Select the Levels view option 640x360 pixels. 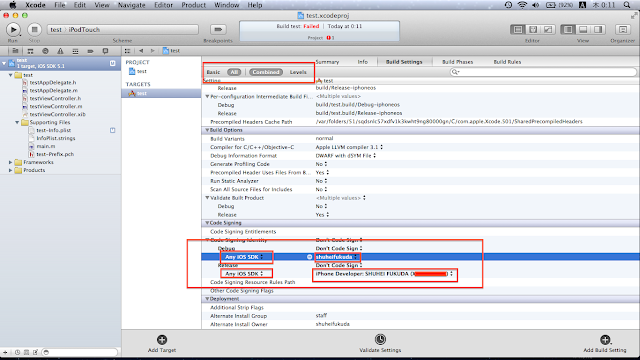point(298,72)
